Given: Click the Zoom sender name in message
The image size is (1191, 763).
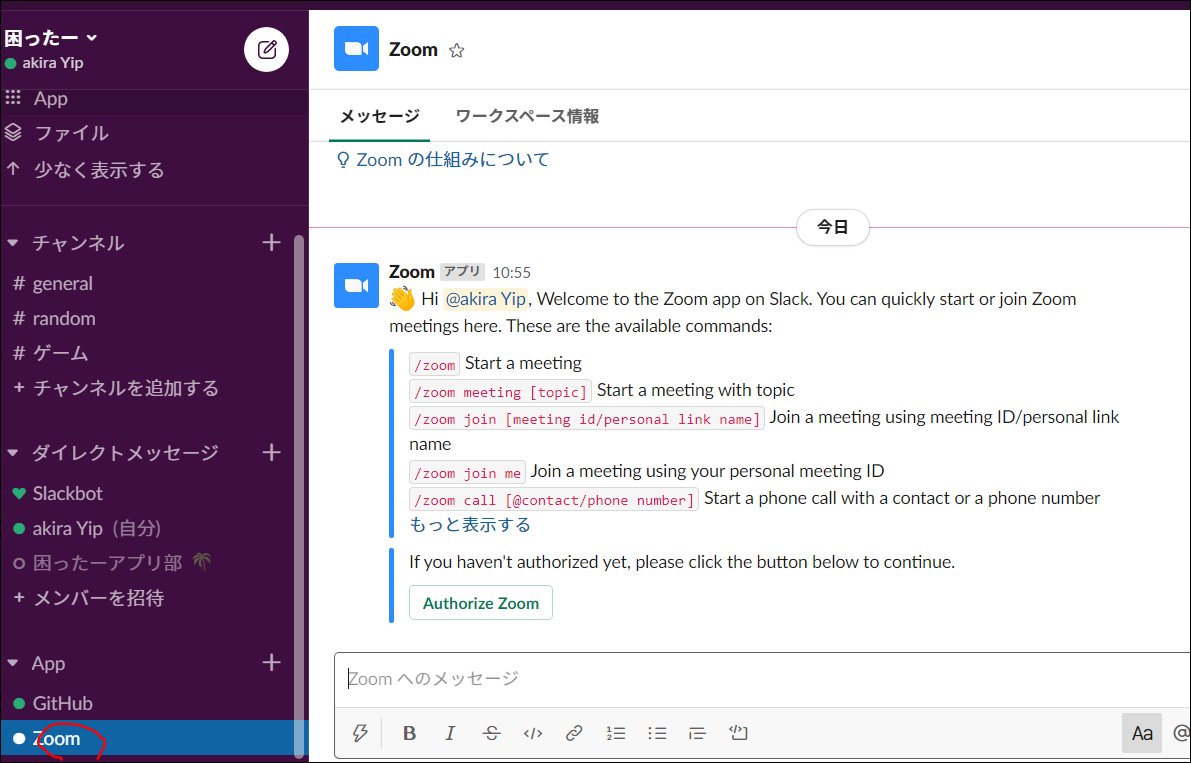Looking at the screenshot, I should [412, 272].
